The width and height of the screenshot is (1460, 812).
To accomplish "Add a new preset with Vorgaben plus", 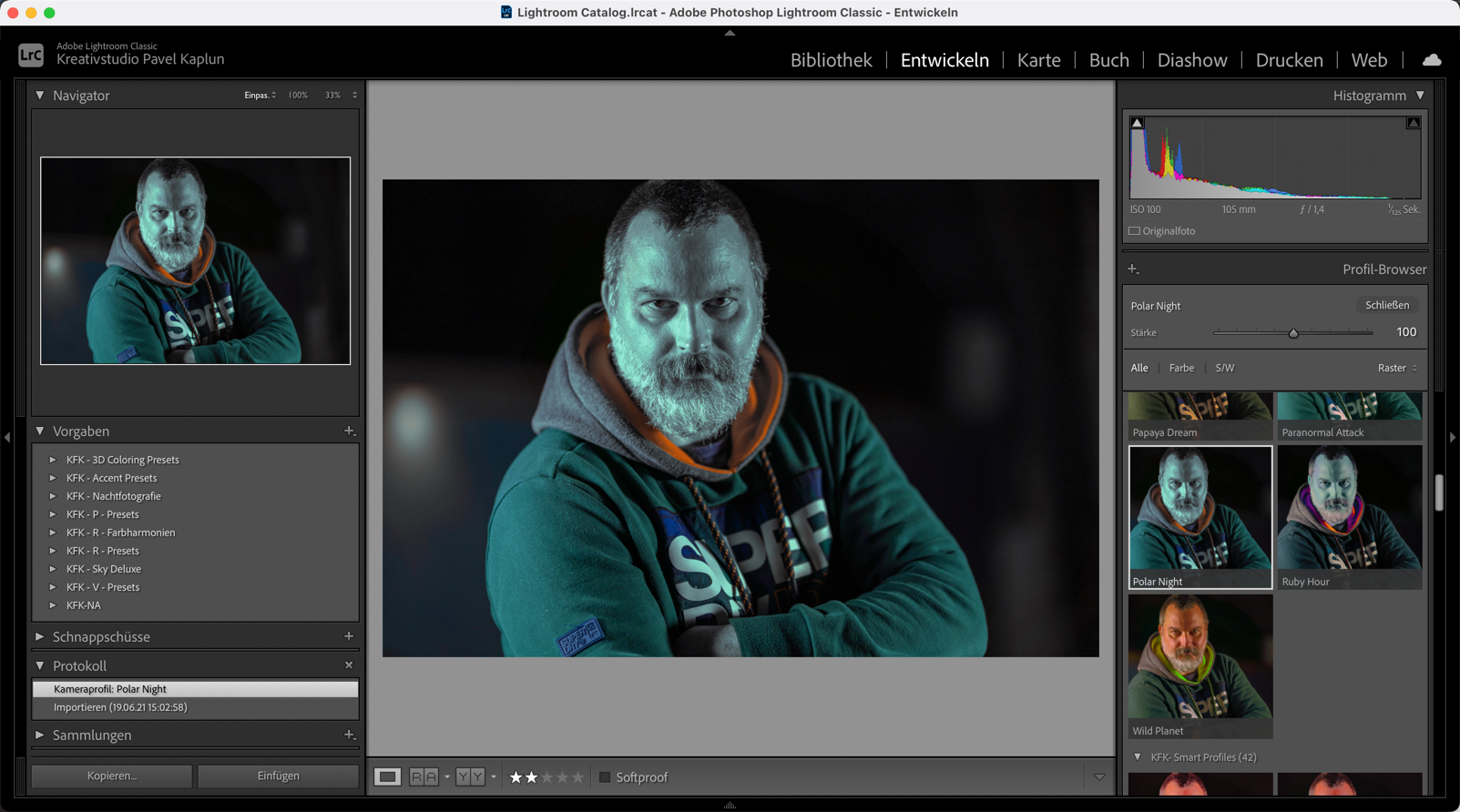I will (349, 431).
